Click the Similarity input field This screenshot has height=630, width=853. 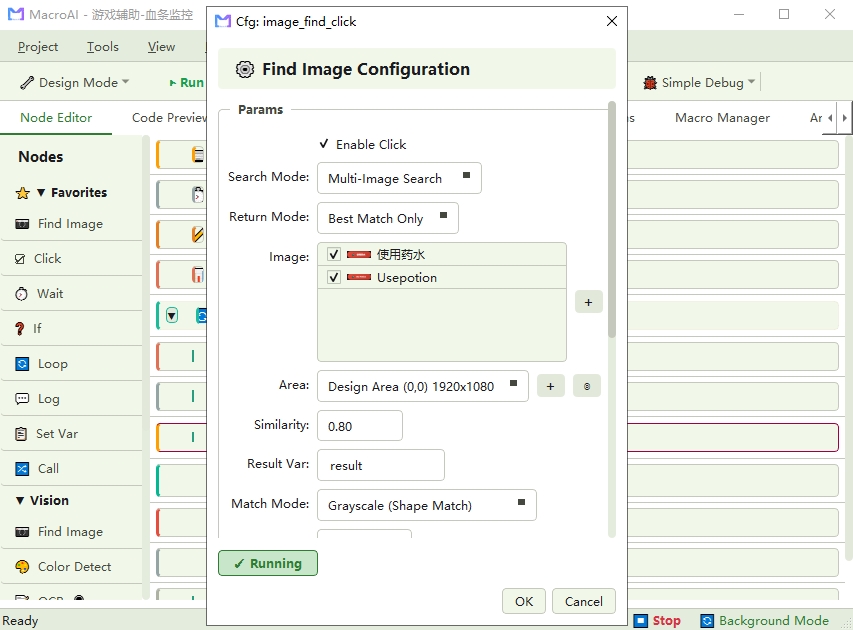[360, 425]
